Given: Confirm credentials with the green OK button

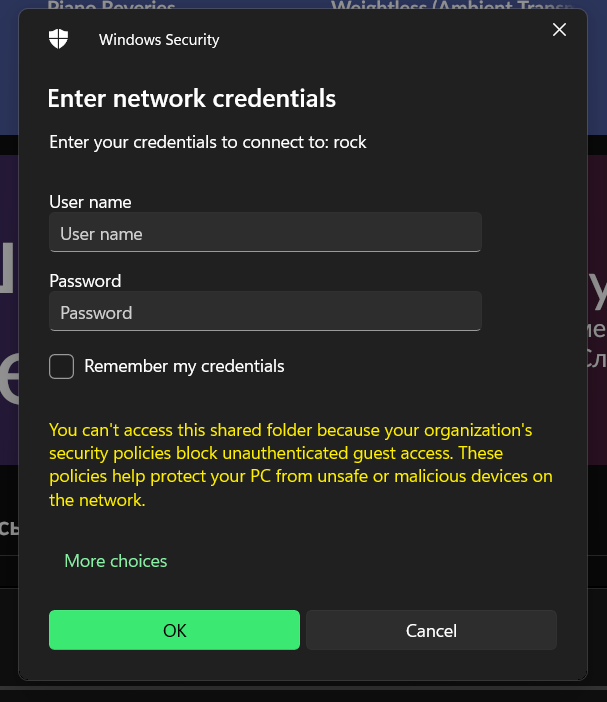Looking at the screenshot, I should [175, 630].
